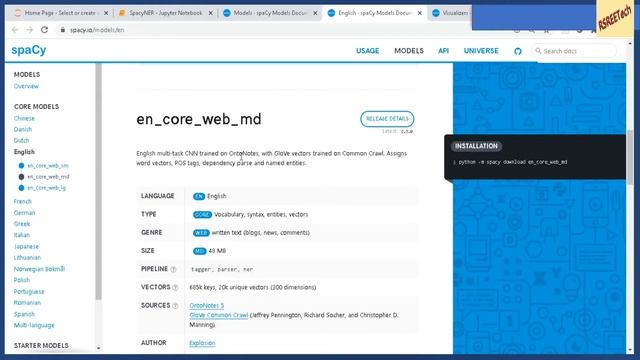Select French in core models
Image resolution: width=640 pixels, height=360 pixels.
(22, 201)
